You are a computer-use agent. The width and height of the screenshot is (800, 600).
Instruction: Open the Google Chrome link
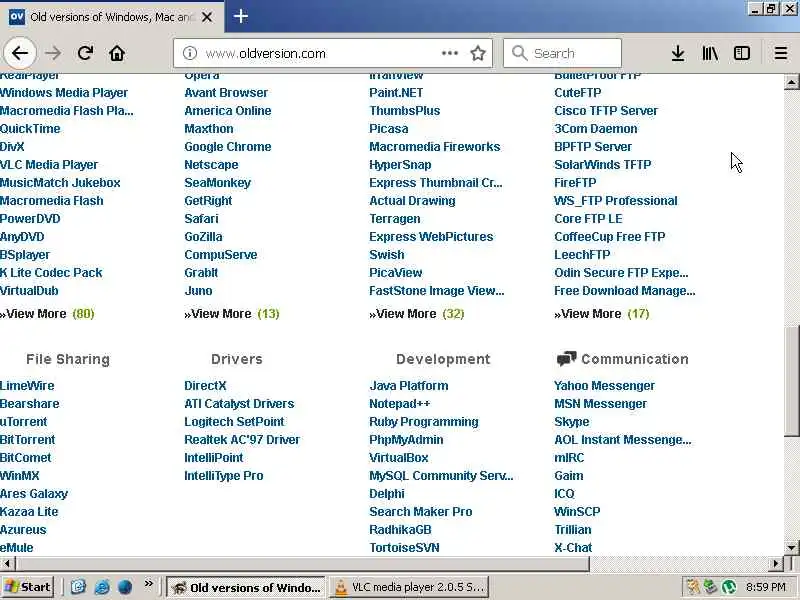click(228, 147)
